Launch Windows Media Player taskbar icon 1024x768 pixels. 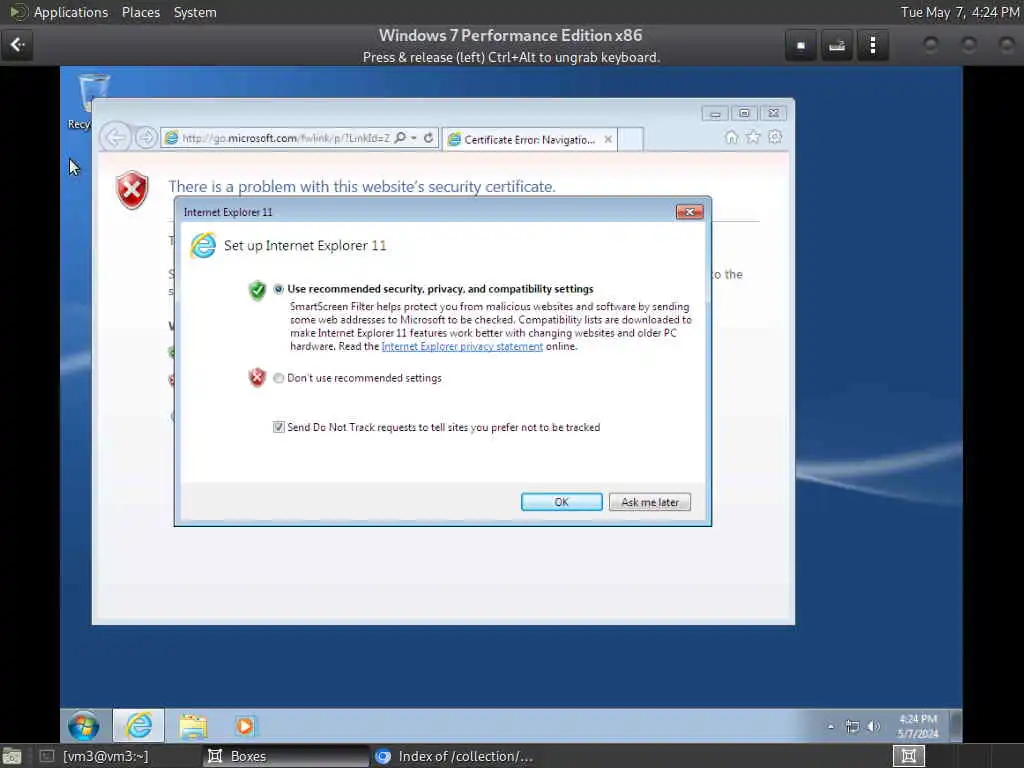245,726
